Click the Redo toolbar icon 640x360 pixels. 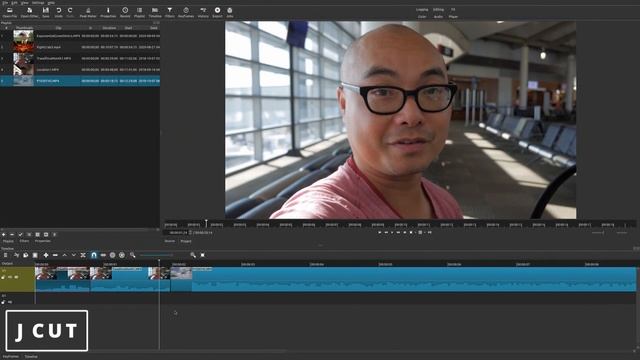click(70, 12)
